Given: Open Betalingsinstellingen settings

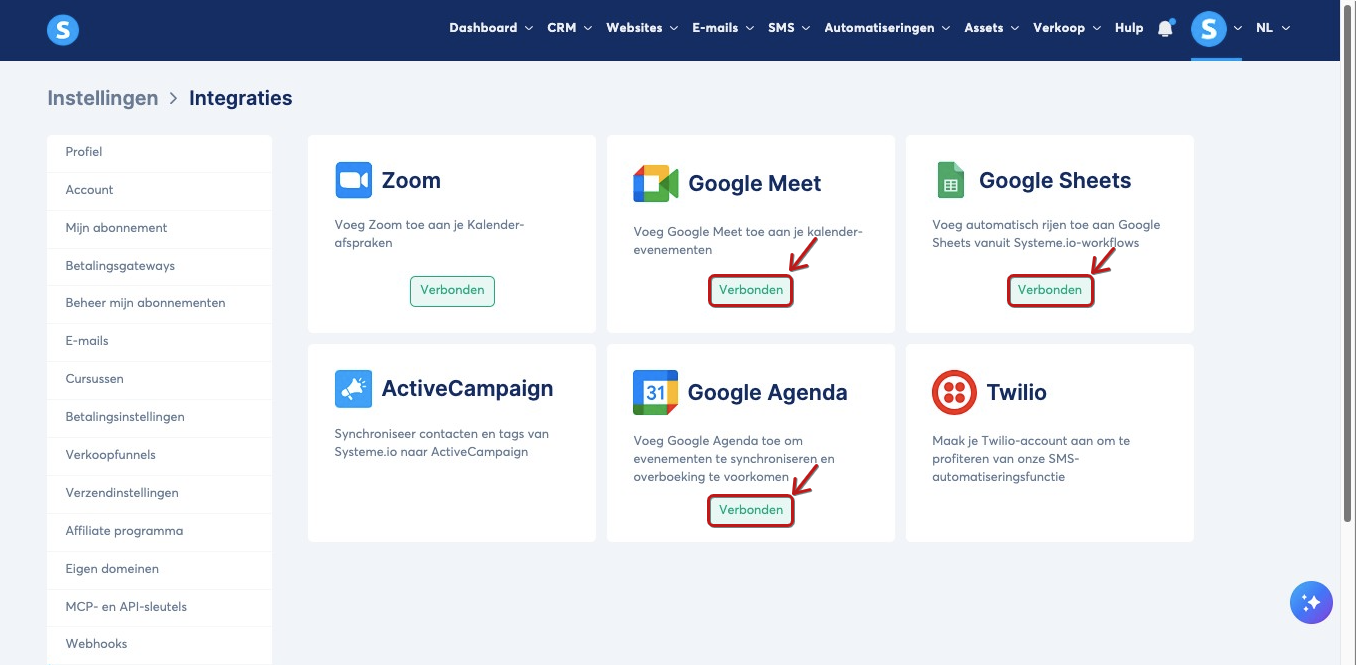Looking at the screenshot, I should tap(159, 417).
